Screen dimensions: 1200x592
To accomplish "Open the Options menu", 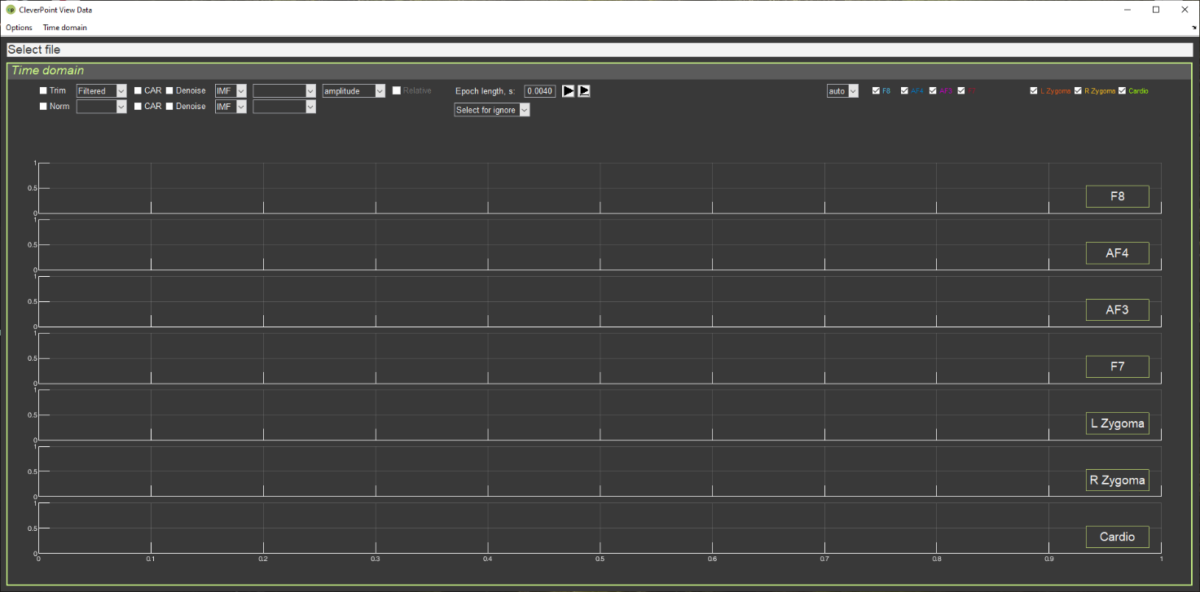I will coord(19,28).
